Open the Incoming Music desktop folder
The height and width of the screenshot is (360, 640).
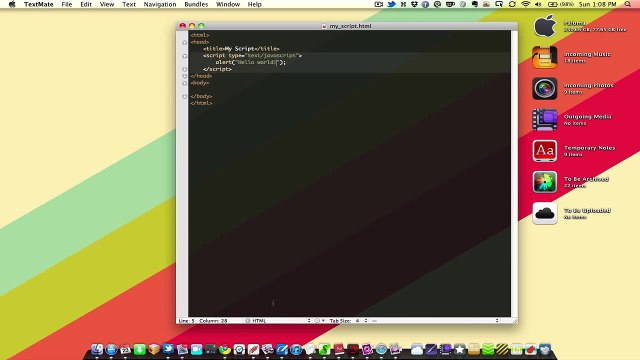tap(544, 58)
